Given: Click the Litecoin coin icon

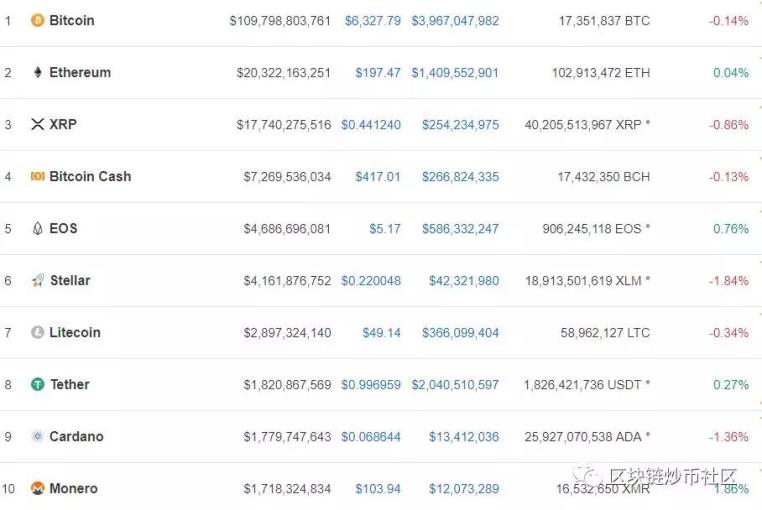Looking at the screenshot, I should (x=38, y=332).
